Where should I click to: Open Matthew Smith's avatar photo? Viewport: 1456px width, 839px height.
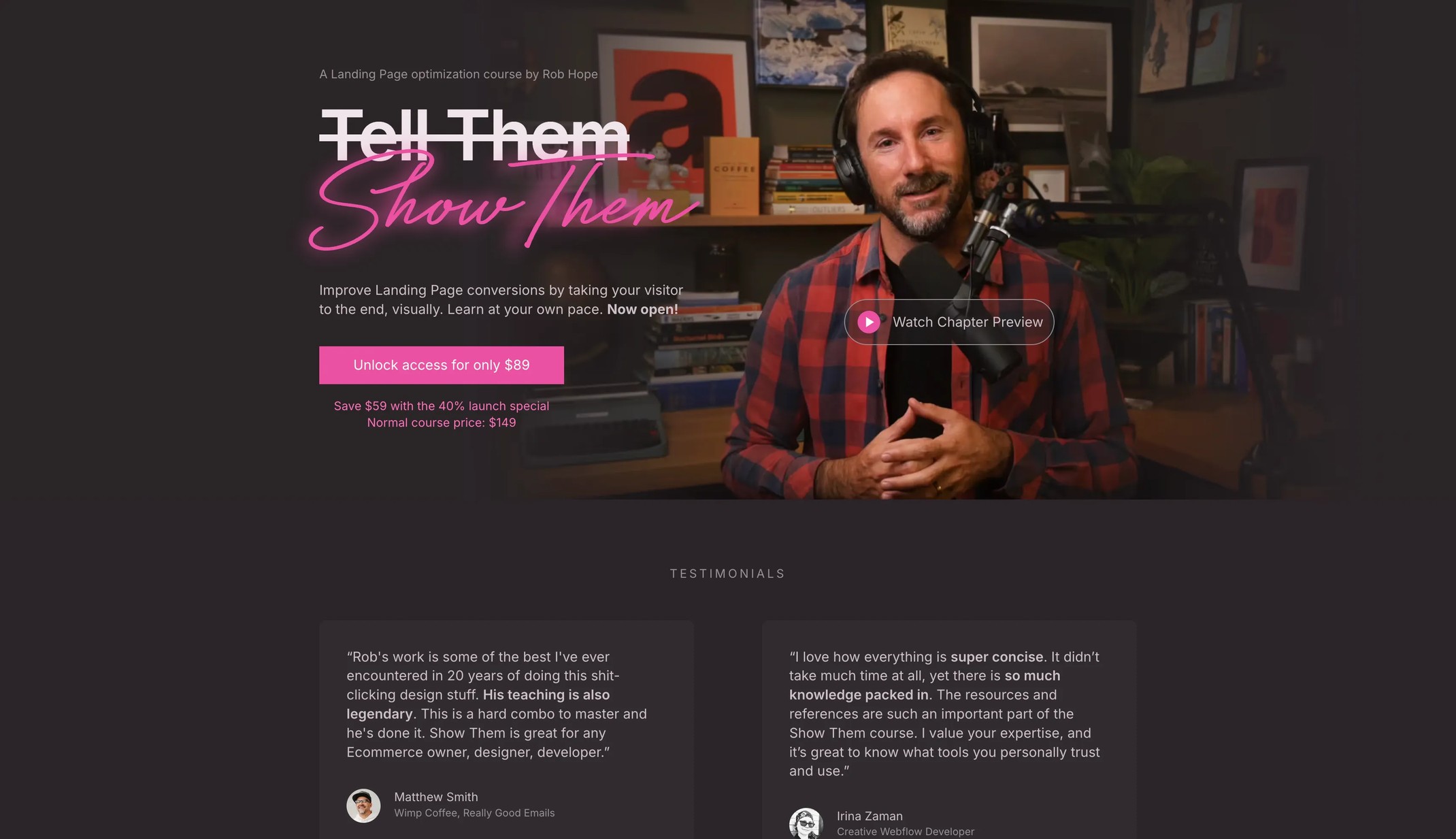(x=363, y=806)
